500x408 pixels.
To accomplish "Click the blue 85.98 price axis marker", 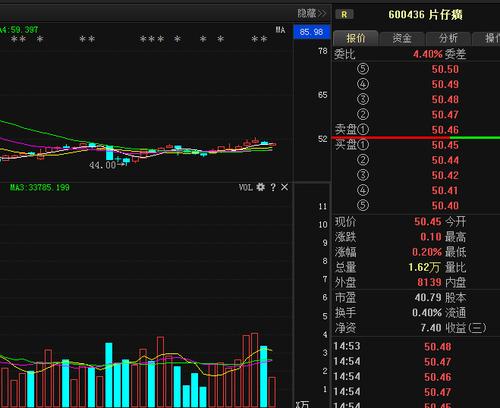I will point(311,32).
